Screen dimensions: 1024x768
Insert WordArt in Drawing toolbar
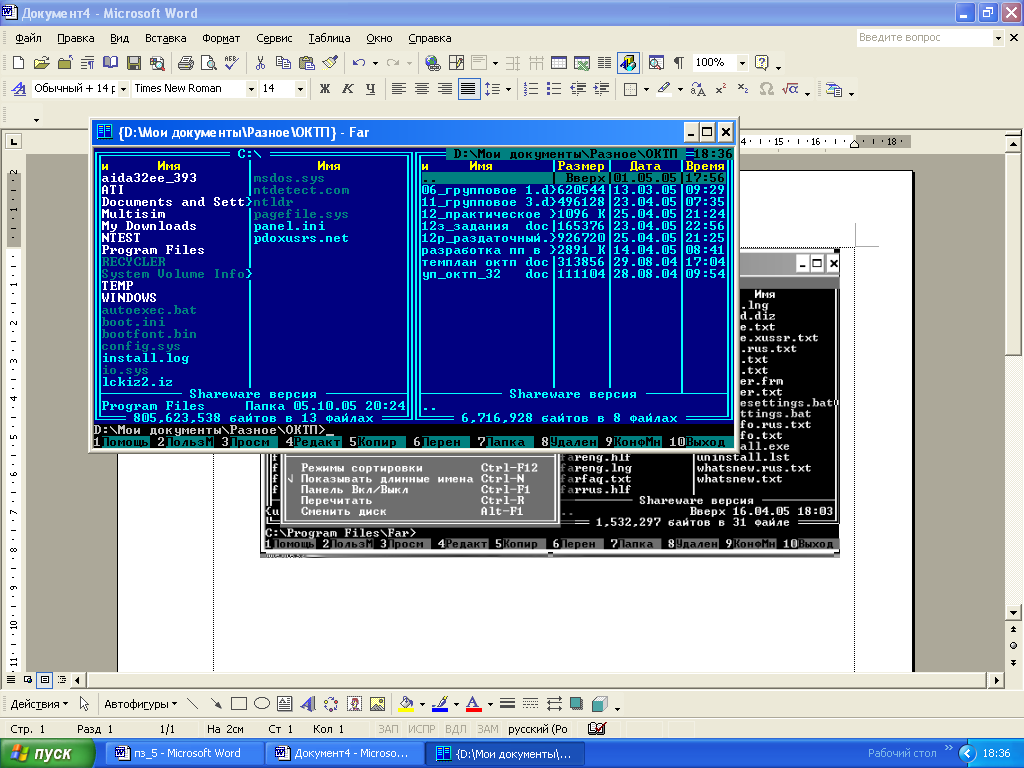coord(308,704)
